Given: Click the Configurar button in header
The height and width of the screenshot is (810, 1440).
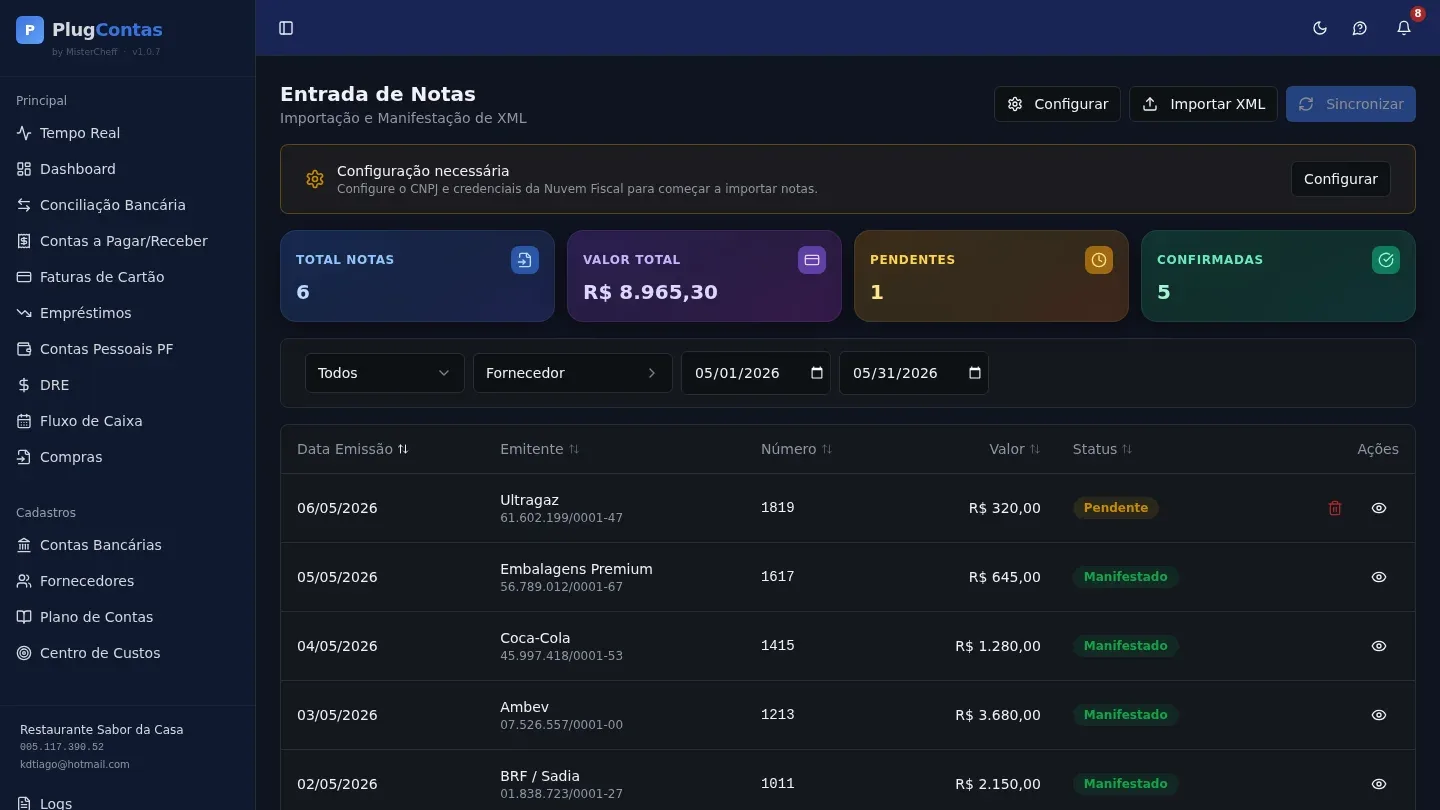Looking at the screenshot, I should pyautogui.click(x=1057, y=104).
